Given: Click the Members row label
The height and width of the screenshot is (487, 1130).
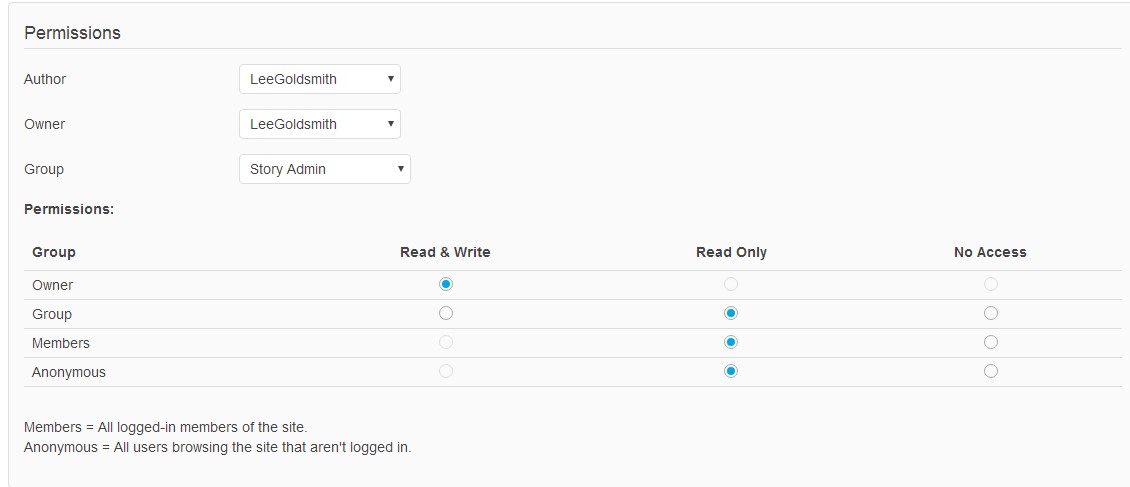Looking at the screenshot, I should pos(61,343).
